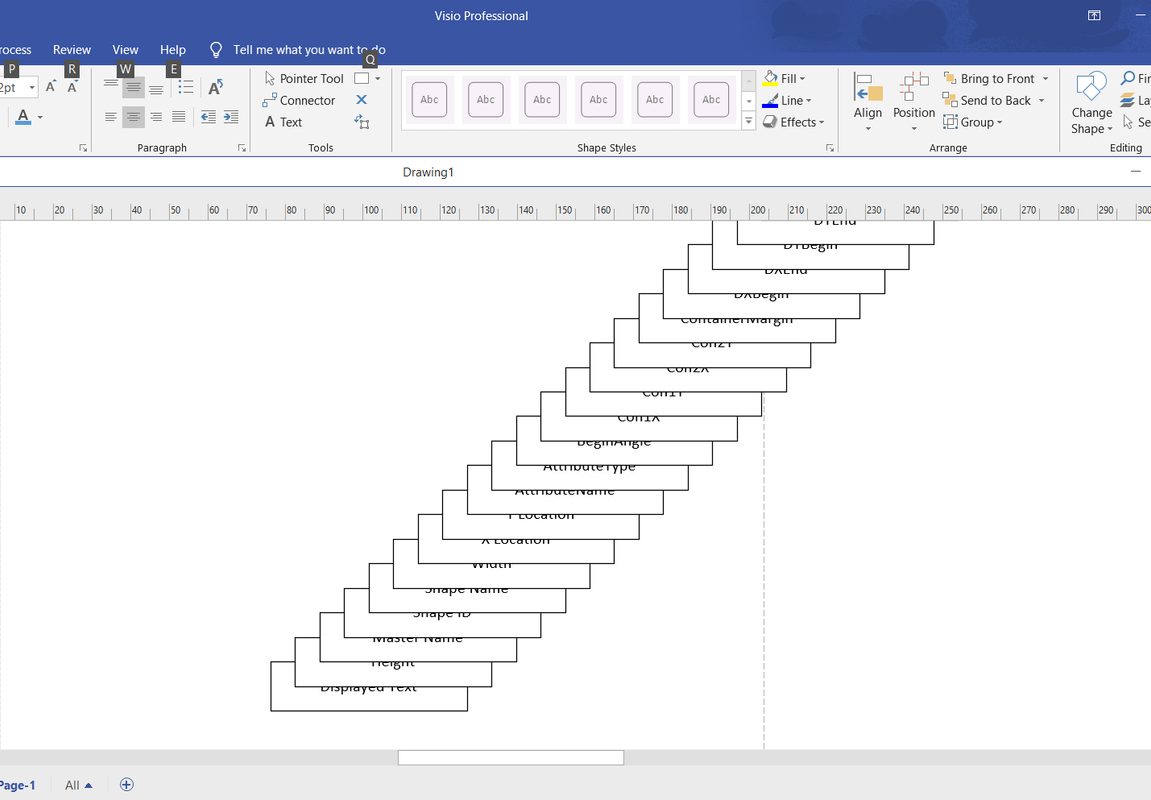Click the blue Line color icon
This screenshot has width=1151, height=800.
tap(770, 101)
